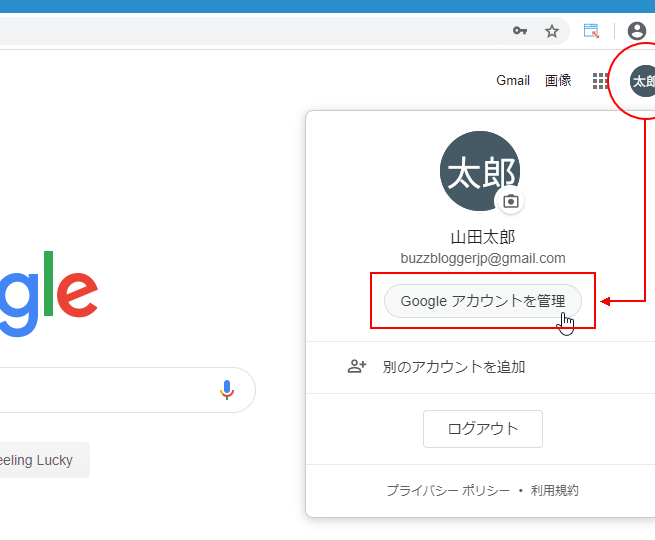Bookmark this page with the star icon

point(552,31)
